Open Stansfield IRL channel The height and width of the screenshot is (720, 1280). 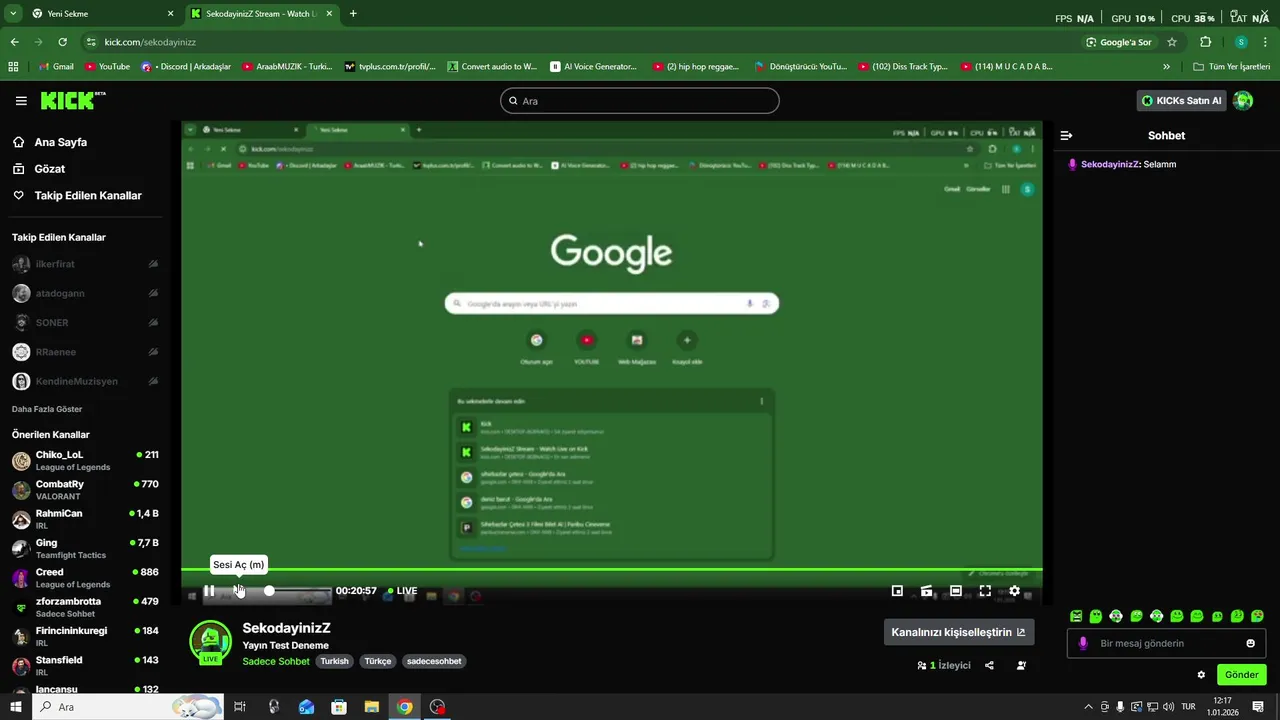(85, 666)
